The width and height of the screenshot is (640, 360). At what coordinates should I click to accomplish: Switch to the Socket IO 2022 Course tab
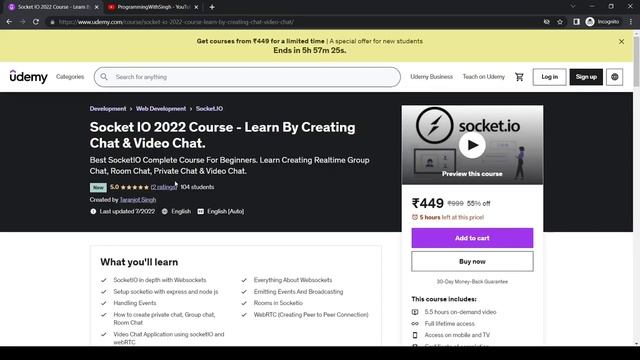53,7
